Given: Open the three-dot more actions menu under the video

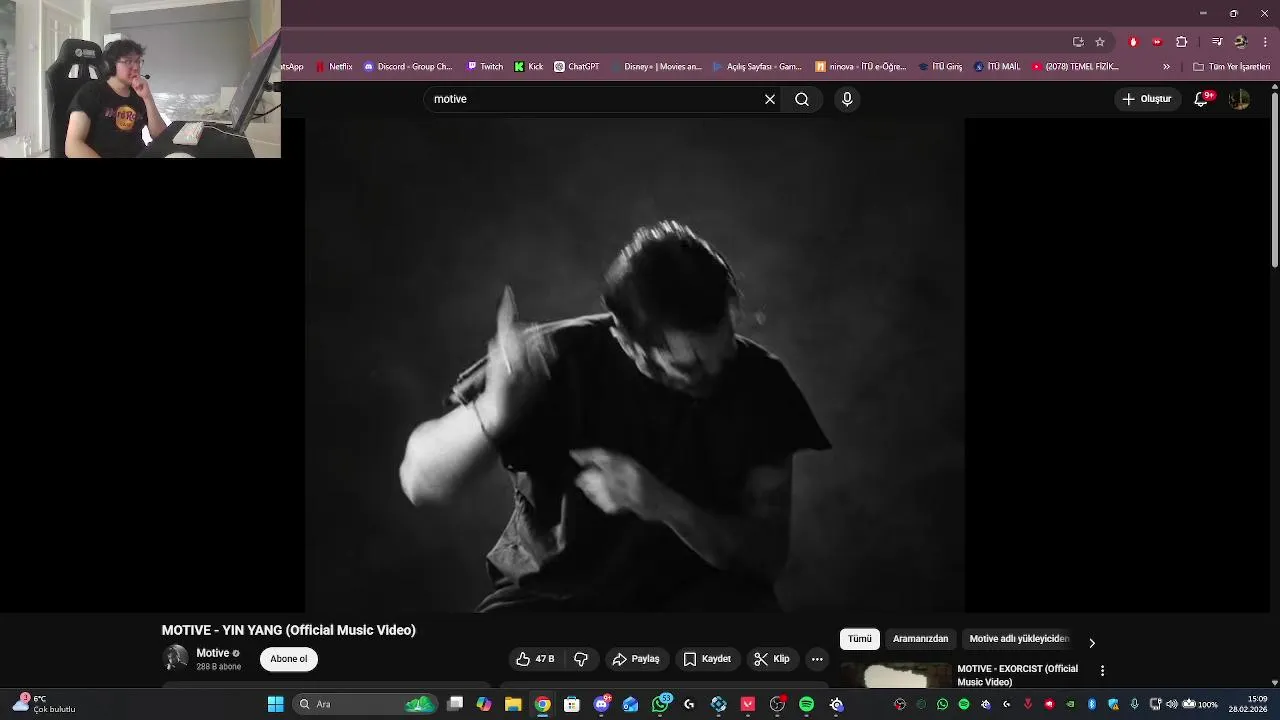Looking at the screenshot, I should click(x=817, y=659).
